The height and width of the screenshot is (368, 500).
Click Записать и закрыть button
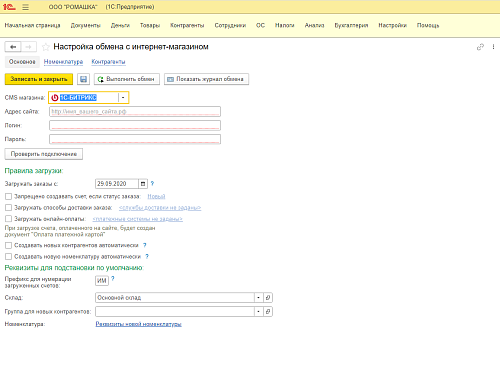point(39,79)
